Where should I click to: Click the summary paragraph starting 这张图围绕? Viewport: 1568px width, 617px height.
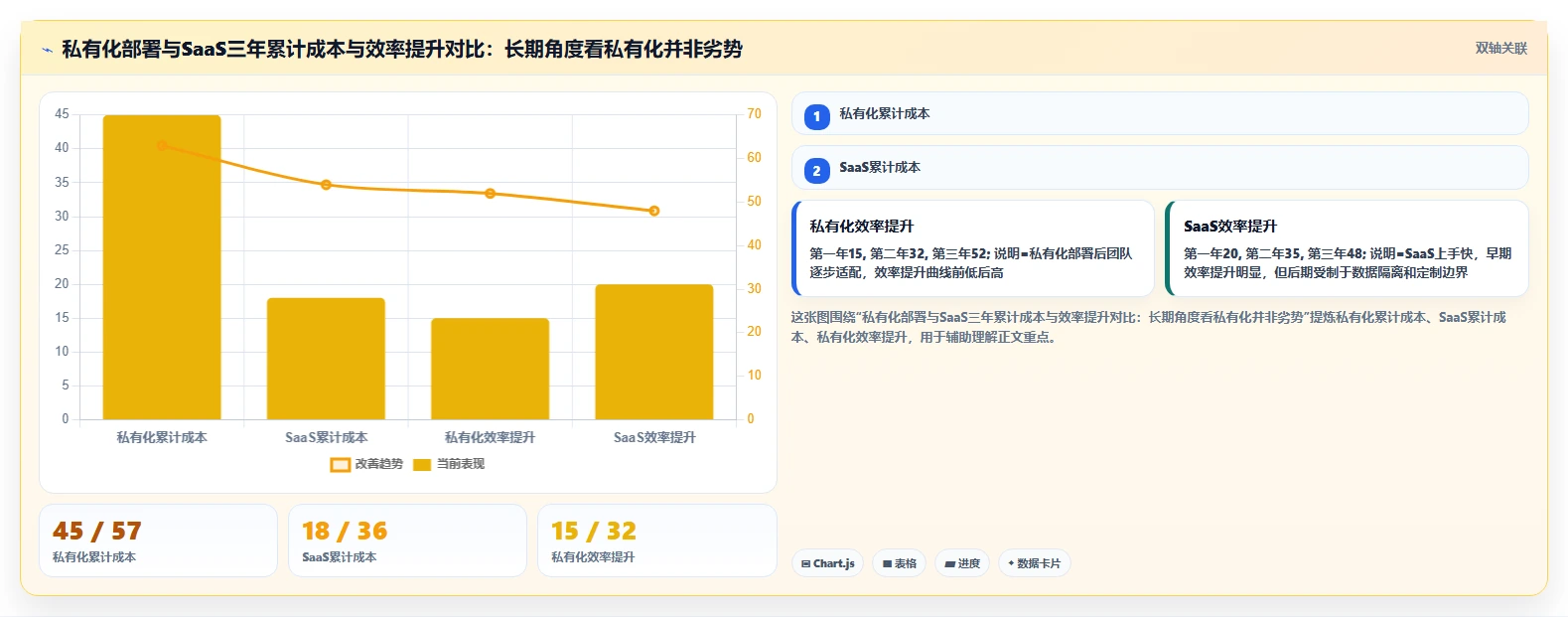point(1149,327)
